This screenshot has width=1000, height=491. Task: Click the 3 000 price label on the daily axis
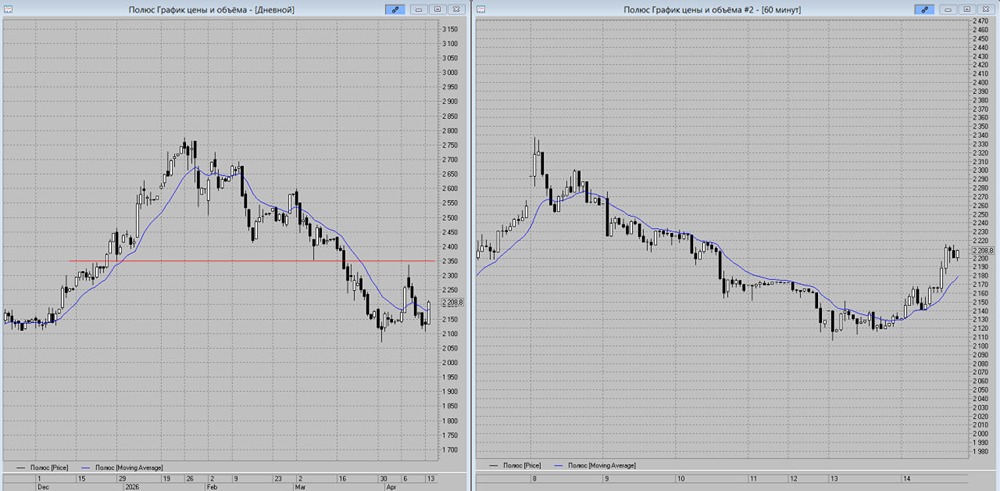[x=450, y=73]
